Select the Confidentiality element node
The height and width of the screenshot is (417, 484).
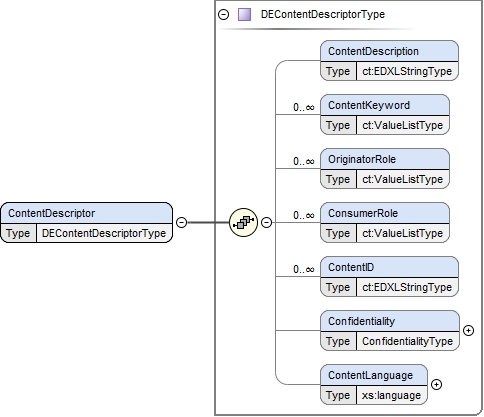click(x=390, y=330)
